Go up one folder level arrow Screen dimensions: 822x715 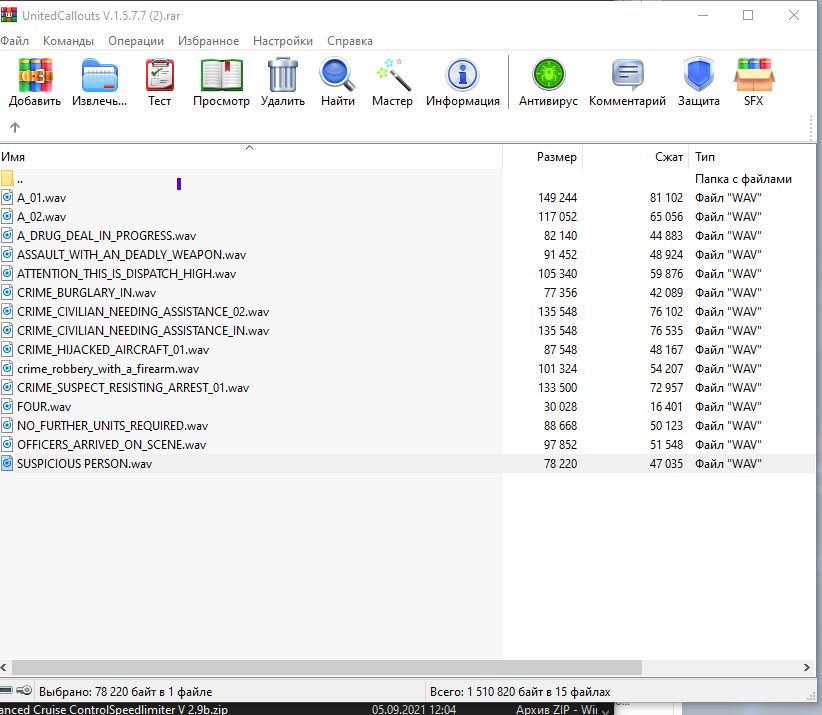(x=15, y=127)
